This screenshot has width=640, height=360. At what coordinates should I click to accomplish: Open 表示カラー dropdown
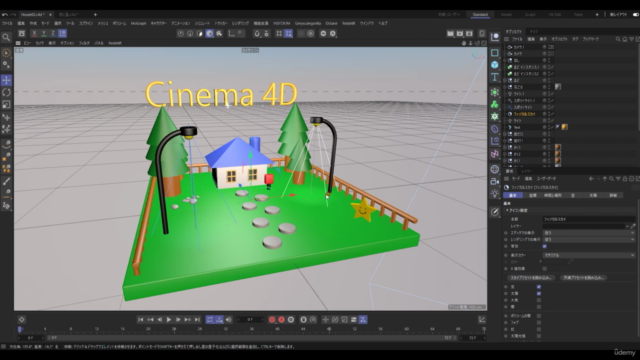click(x=589, y=255)
